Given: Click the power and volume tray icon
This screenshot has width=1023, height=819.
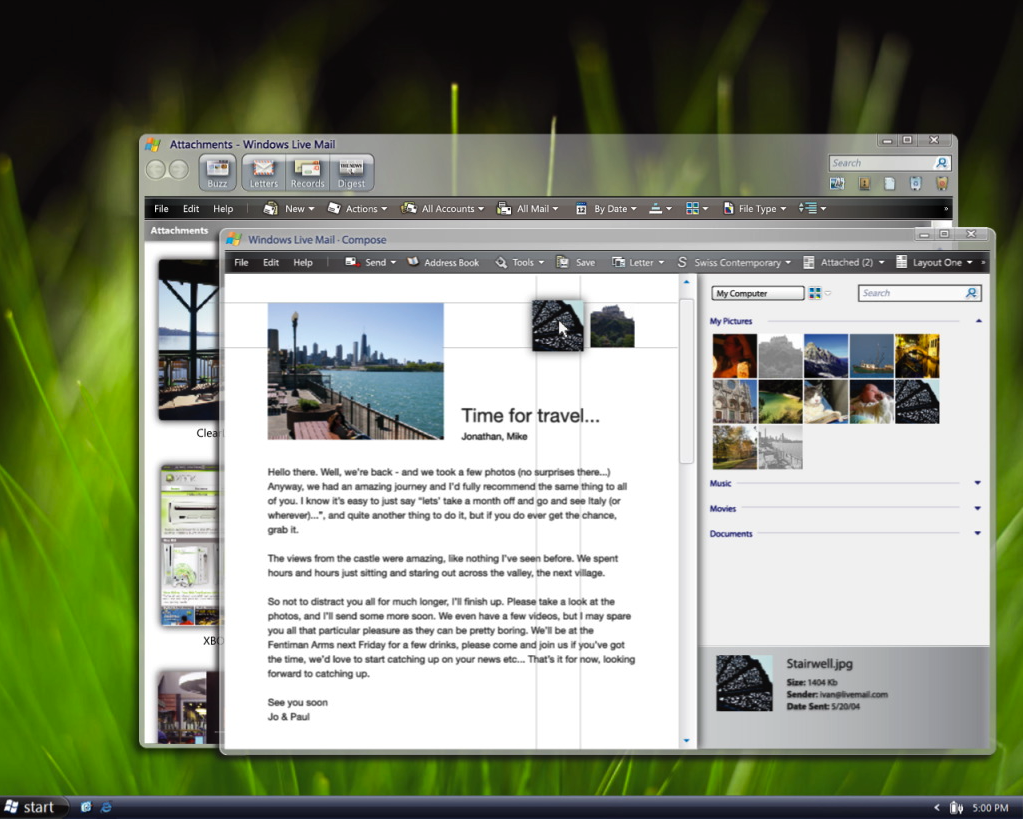Looking at the screenshot, I should coord(956,807).
